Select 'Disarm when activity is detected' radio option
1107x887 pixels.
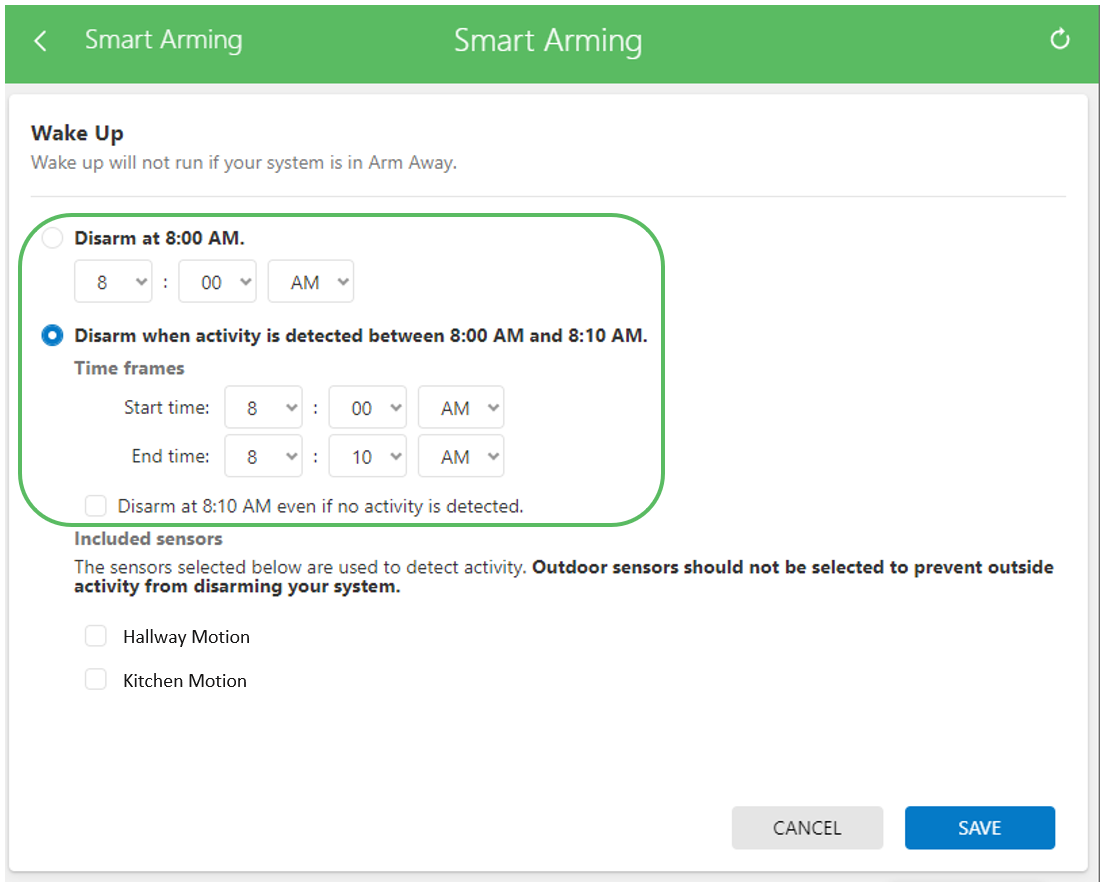pos(52,335)
